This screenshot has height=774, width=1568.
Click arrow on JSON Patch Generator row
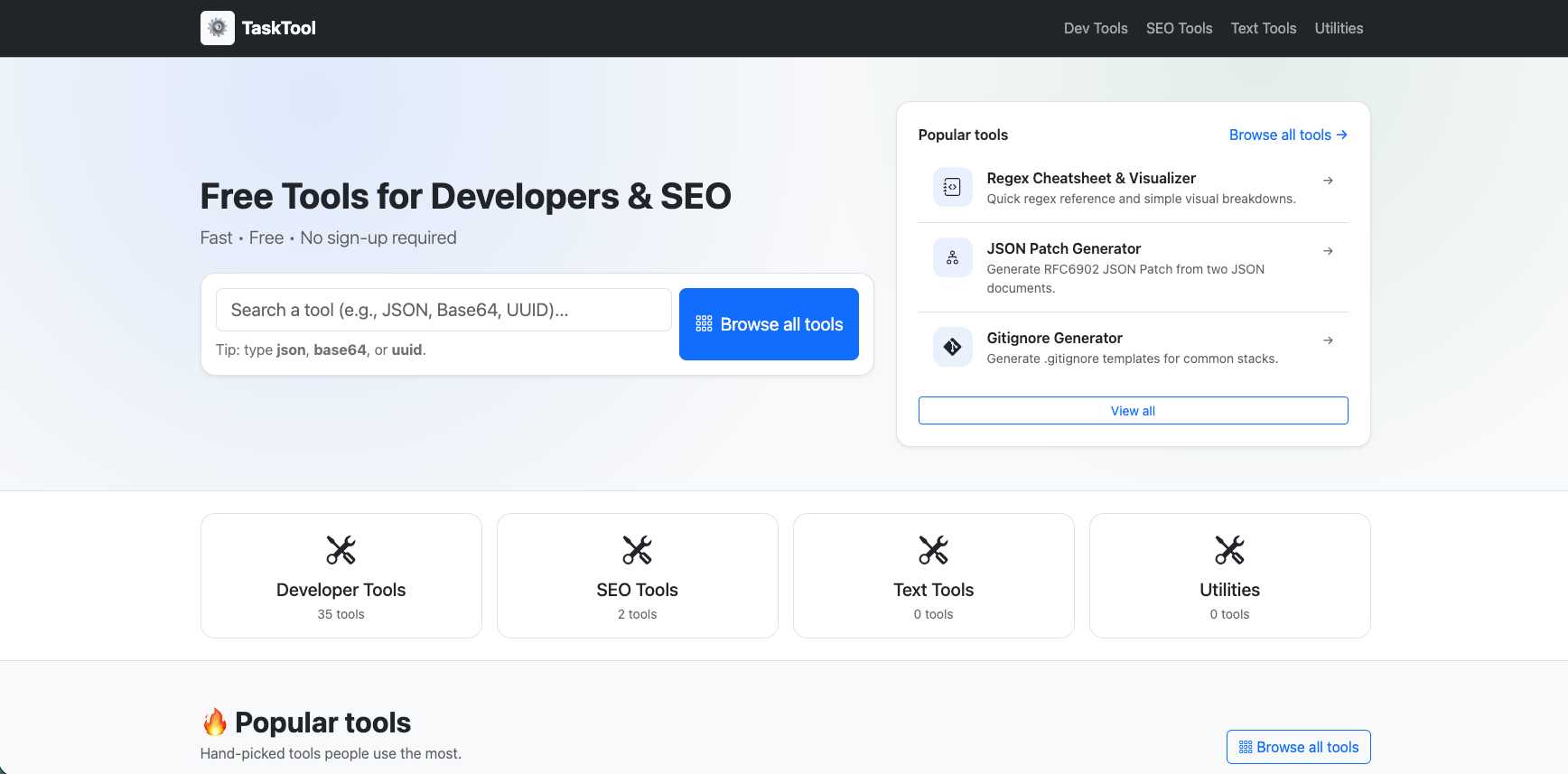[1328, 251]
